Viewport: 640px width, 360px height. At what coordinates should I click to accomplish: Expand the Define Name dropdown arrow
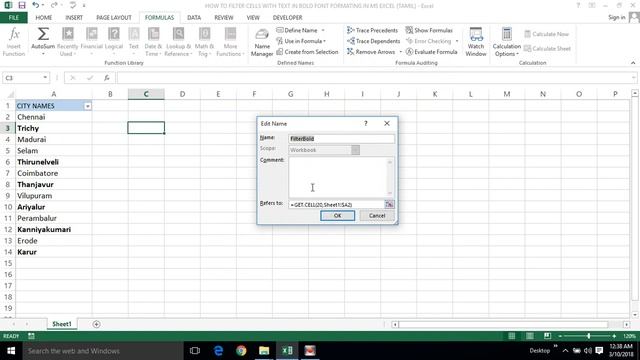[x=323, y=30]
